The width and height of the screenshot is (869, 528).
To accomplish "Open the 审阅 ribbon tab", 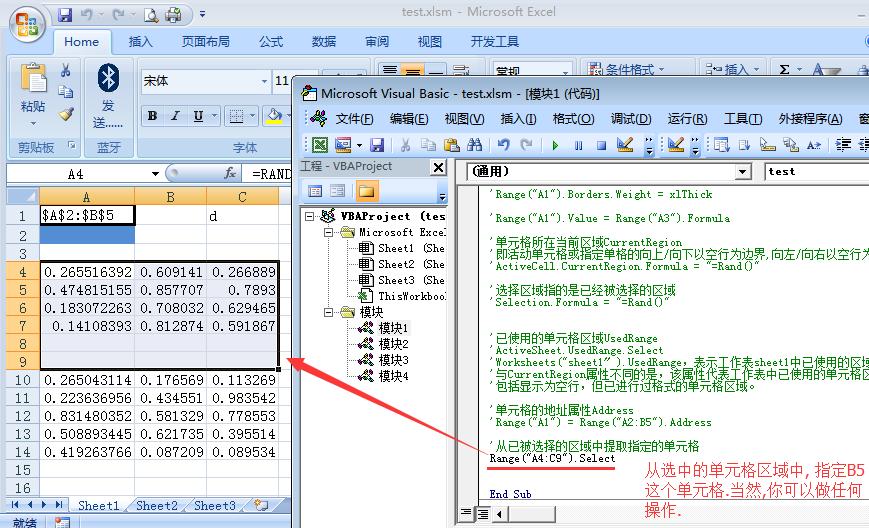I will [377, 42].
